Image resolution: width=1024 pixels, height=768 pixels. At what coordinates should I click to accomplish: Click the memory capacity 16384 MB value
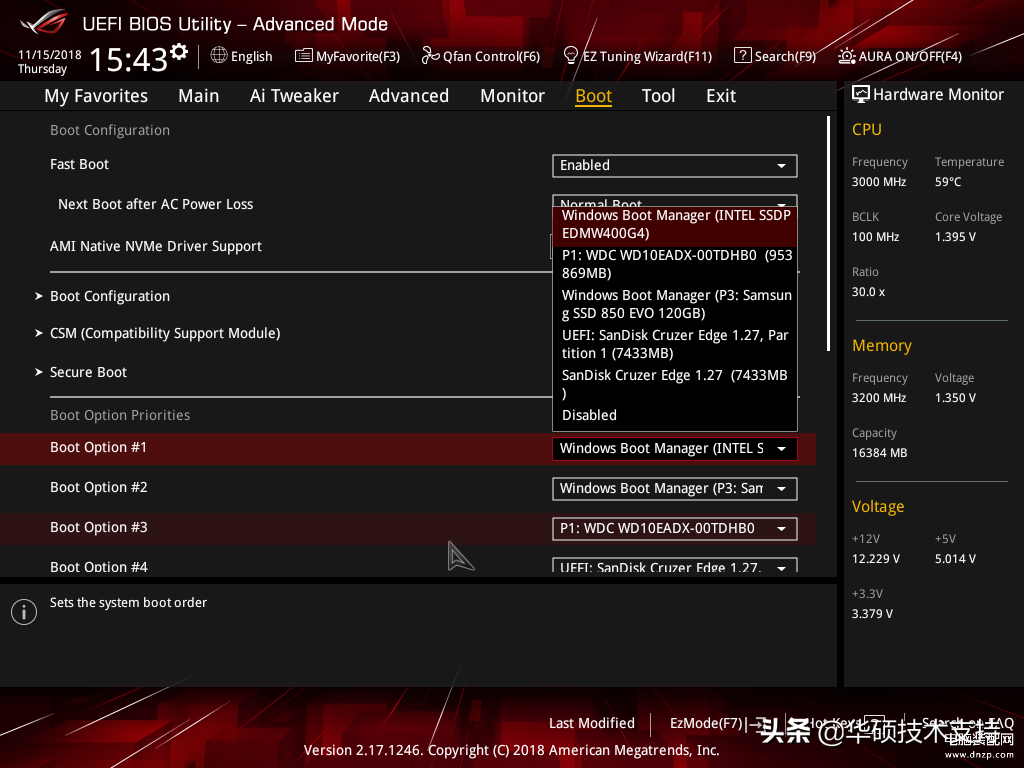pyautogui.click(x=880, y=453)
